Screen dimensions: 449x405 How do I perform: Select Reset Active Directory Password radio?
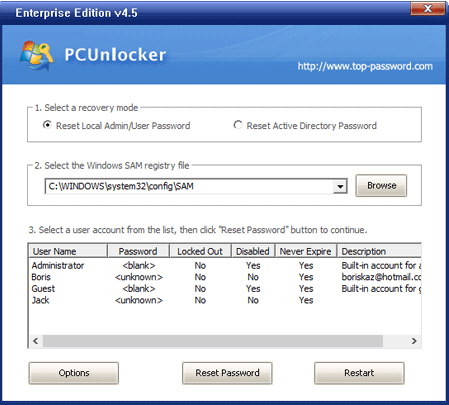point(238,125)
